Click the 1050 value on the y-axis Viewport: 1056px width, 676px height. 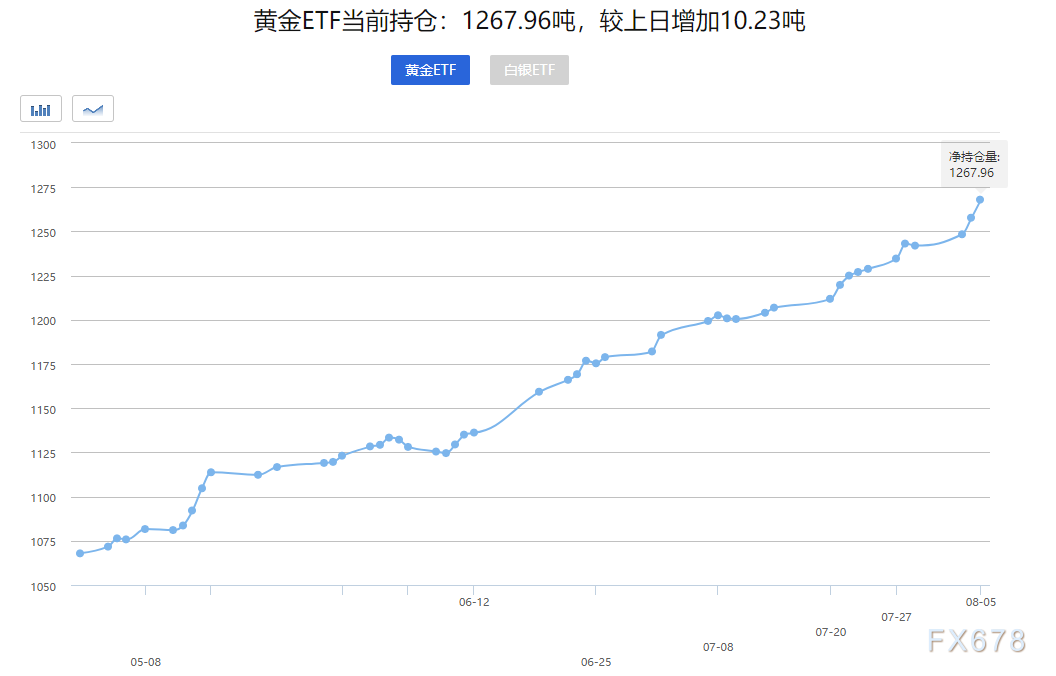pyautogui.click(x=44, y=586)
